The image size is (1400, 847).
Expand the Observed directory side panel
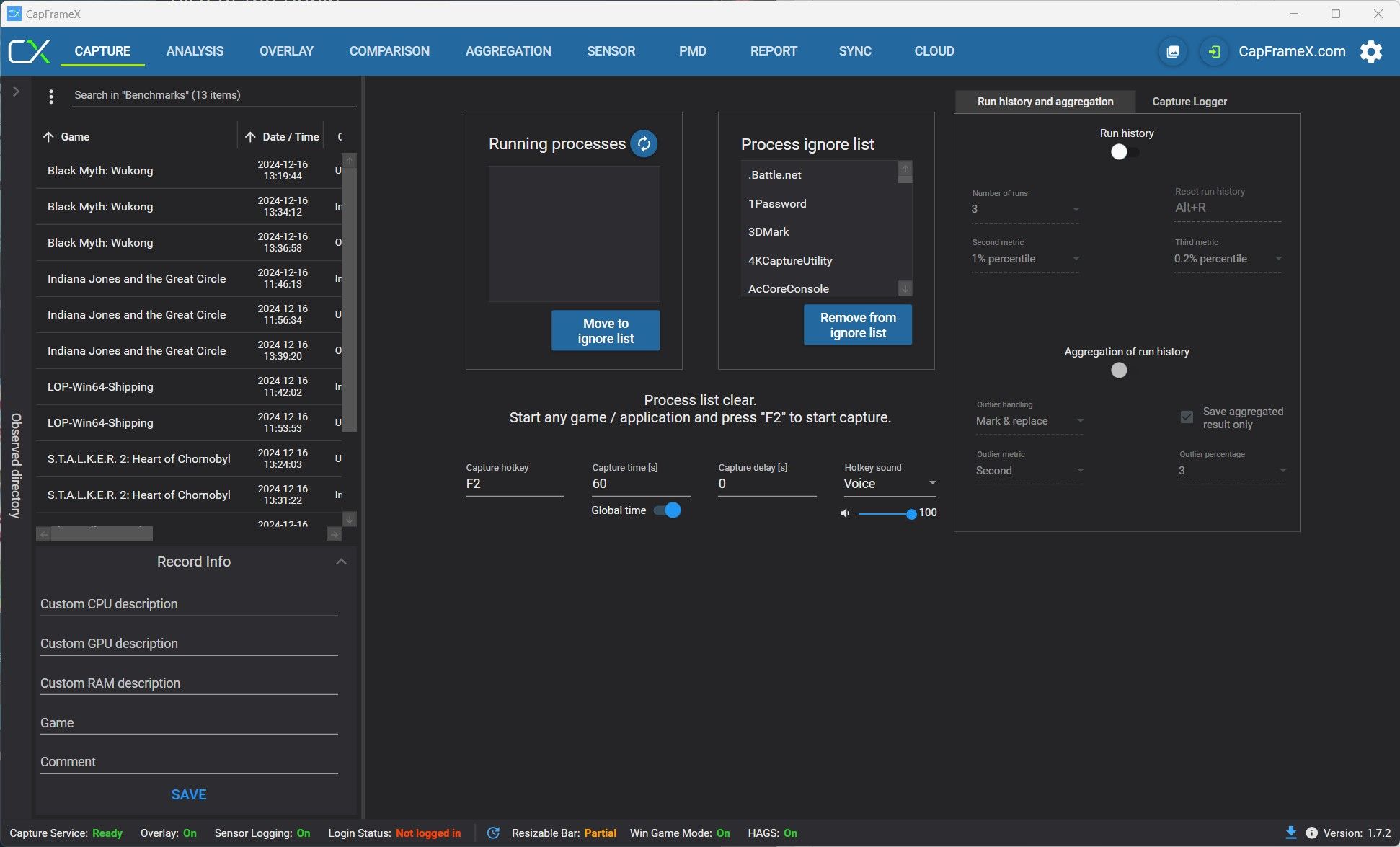pos(16,92)
